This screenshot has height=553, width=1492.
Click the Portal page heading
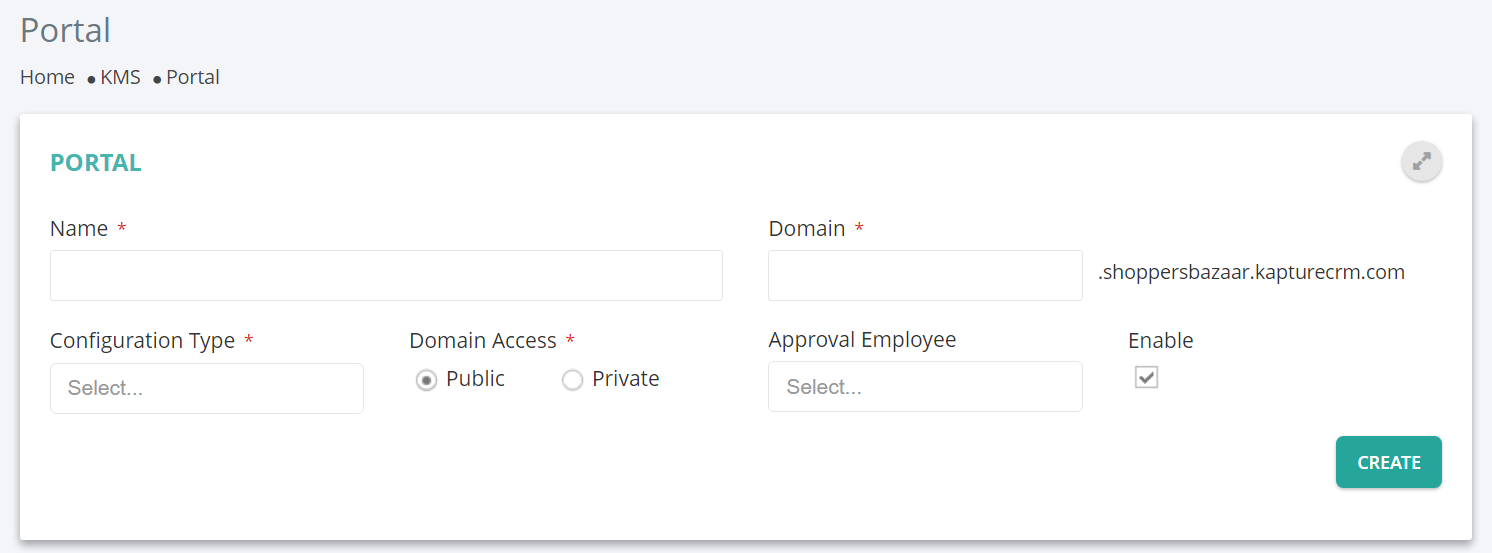point(65,30)
